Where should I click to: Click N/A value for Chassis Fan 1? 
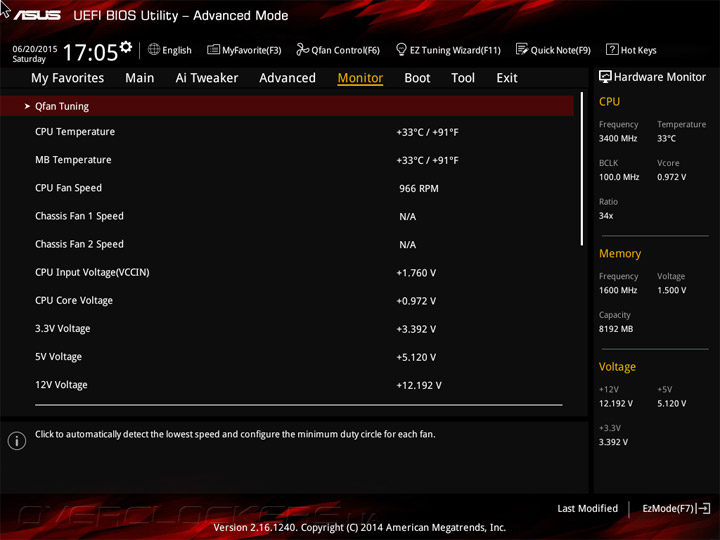pyautogui.click(x=408, y=217)
